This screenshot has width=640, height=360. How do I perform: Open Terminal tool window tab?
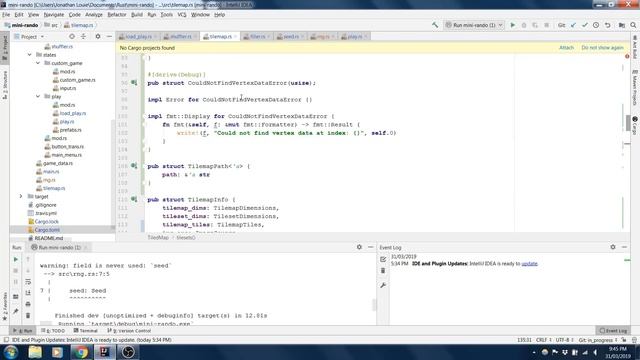86,331
